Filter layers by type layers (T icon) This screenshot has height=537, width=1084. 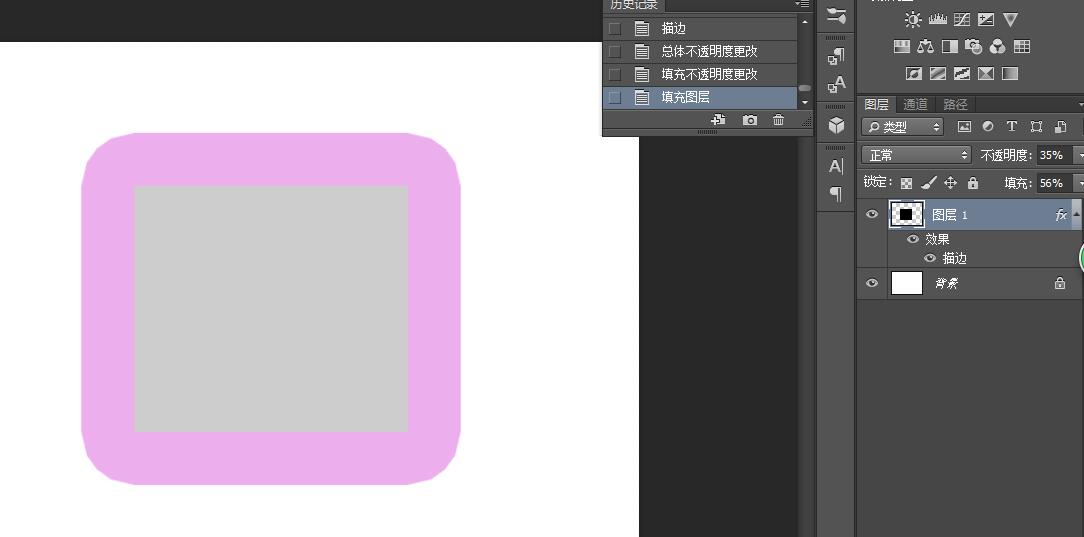pos(1012,127)
